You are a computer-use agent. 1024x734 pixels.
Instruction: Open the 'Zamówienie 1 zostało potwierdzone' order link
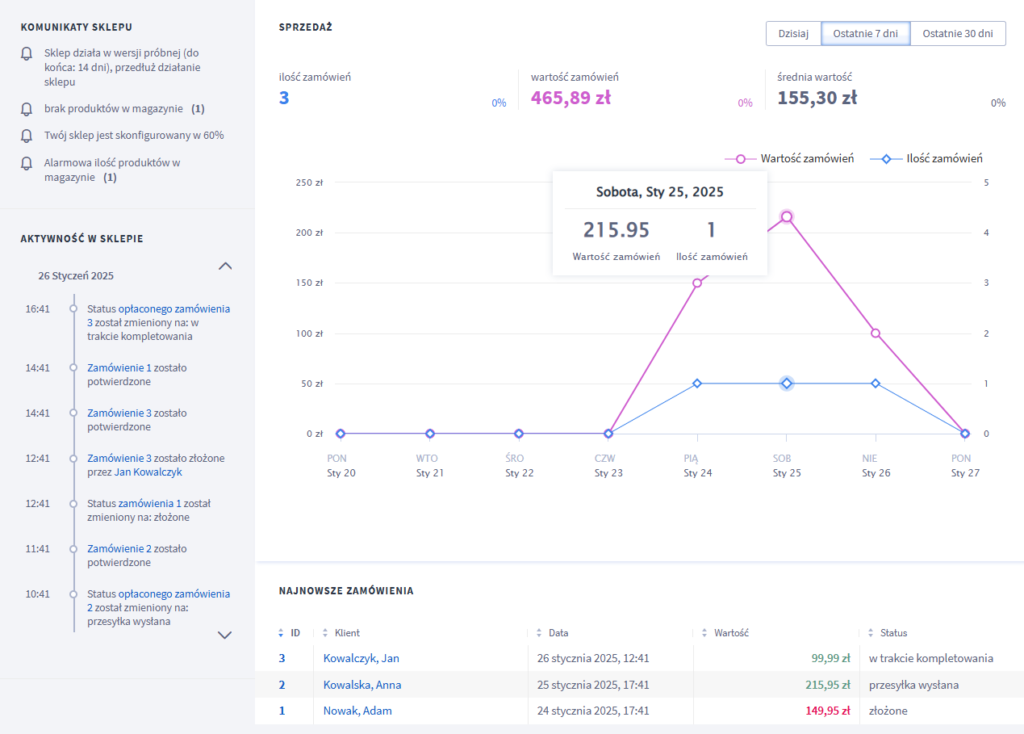coord(120,368)
